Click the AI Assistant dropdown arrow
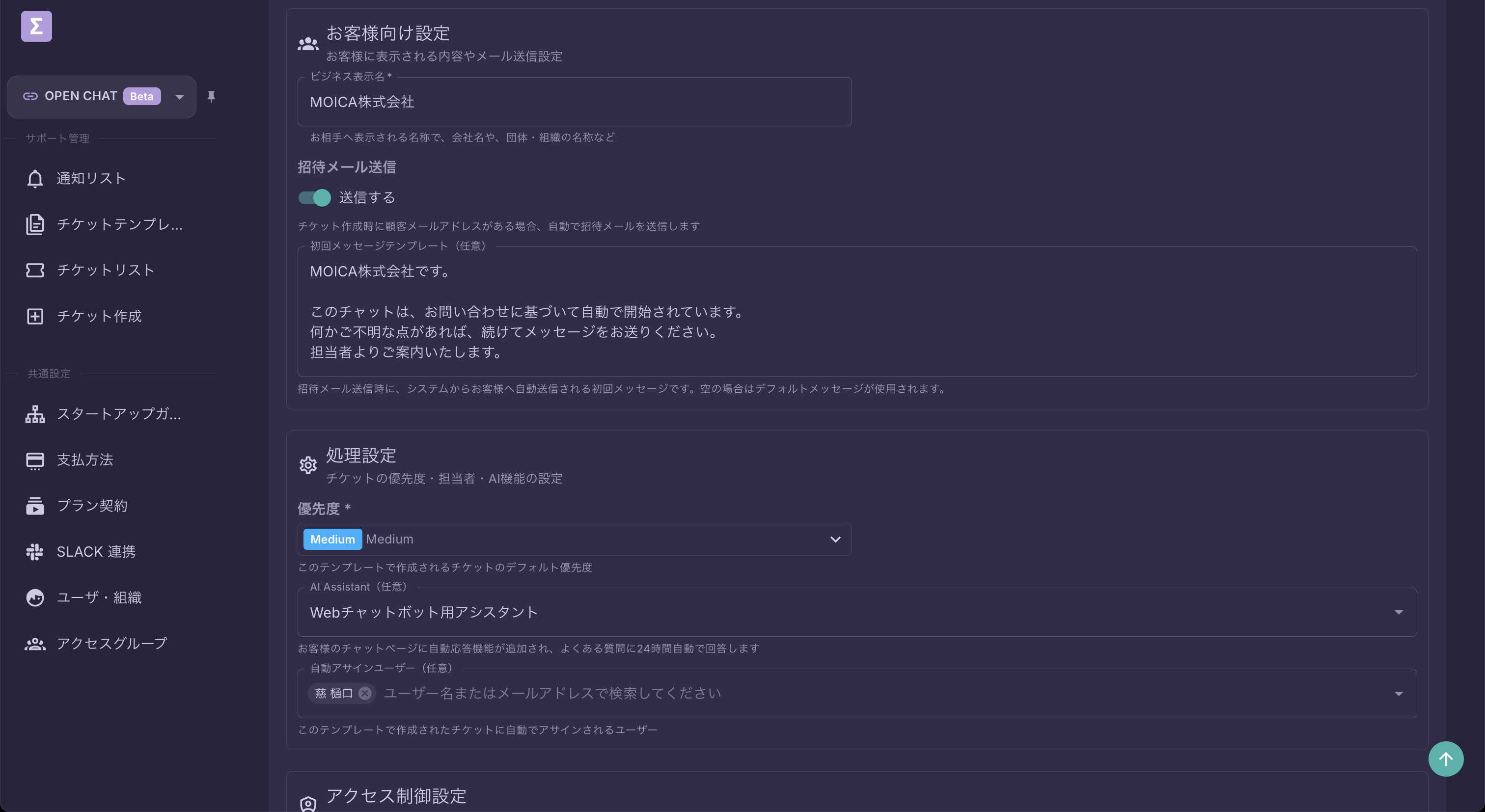Image resolution: width=1485 pixels, height=812 pixels. pos(1399,612)
